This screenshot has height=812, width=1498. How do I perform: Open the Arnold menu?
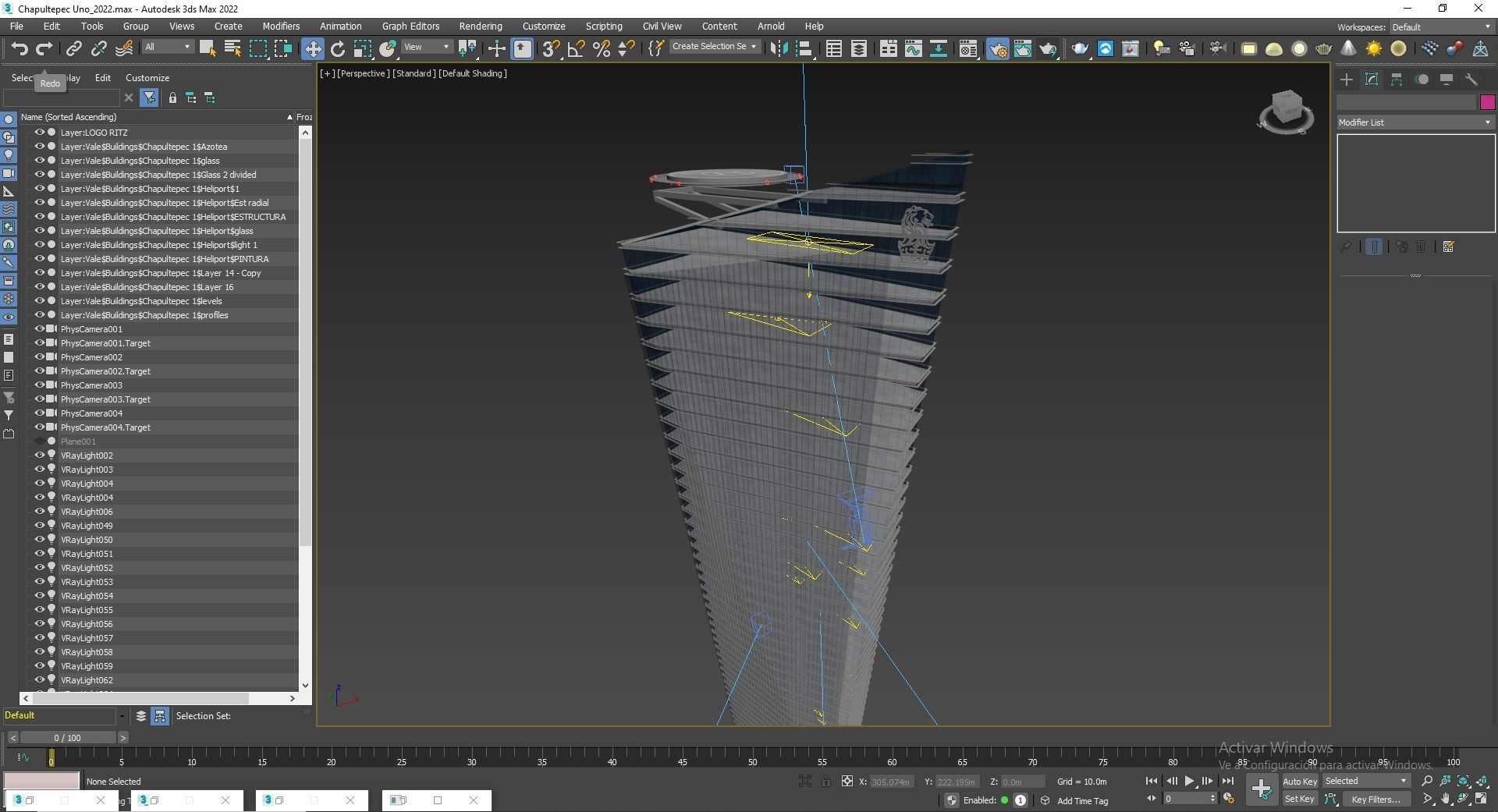click(771, 26)
